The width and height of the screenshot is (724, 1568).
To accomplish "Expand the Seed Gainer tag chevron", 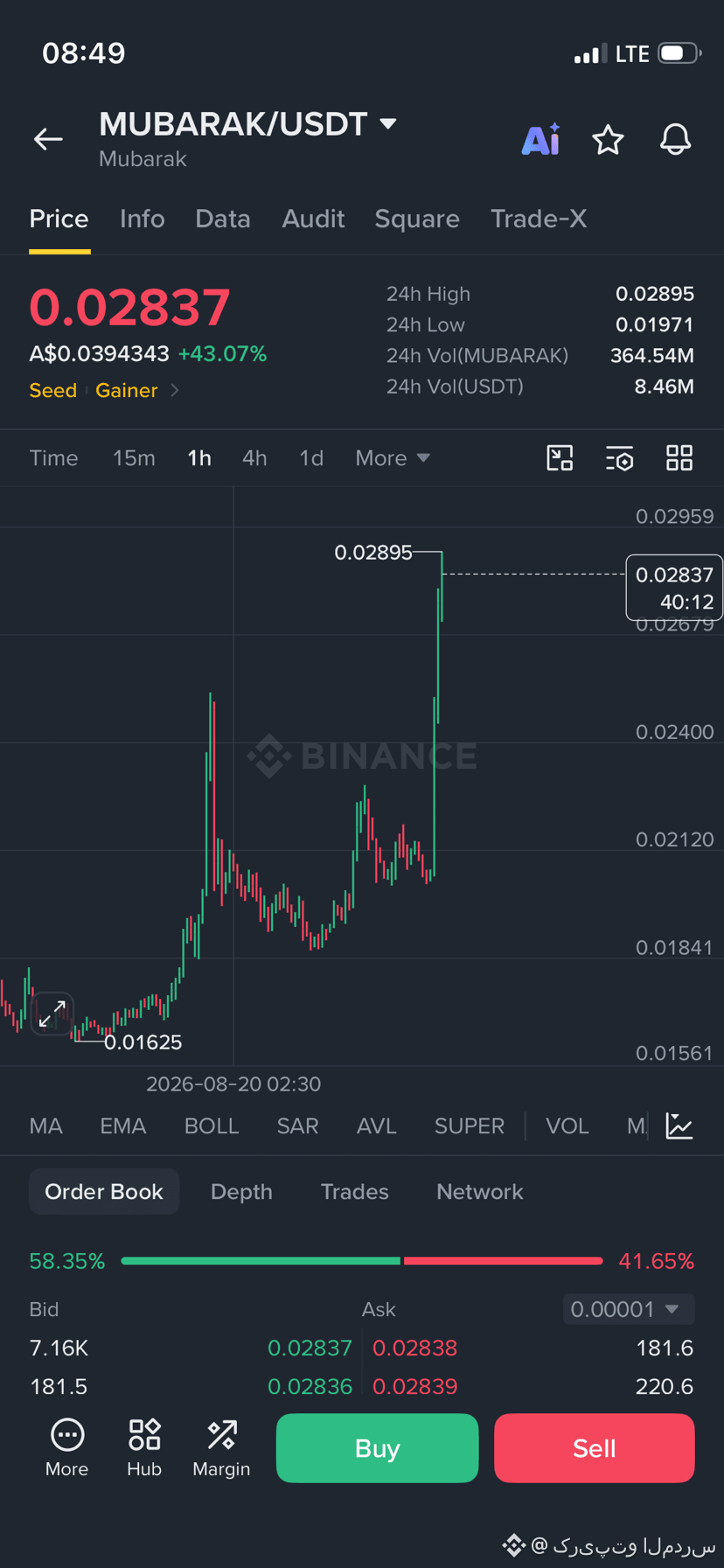I will [175, 390].
